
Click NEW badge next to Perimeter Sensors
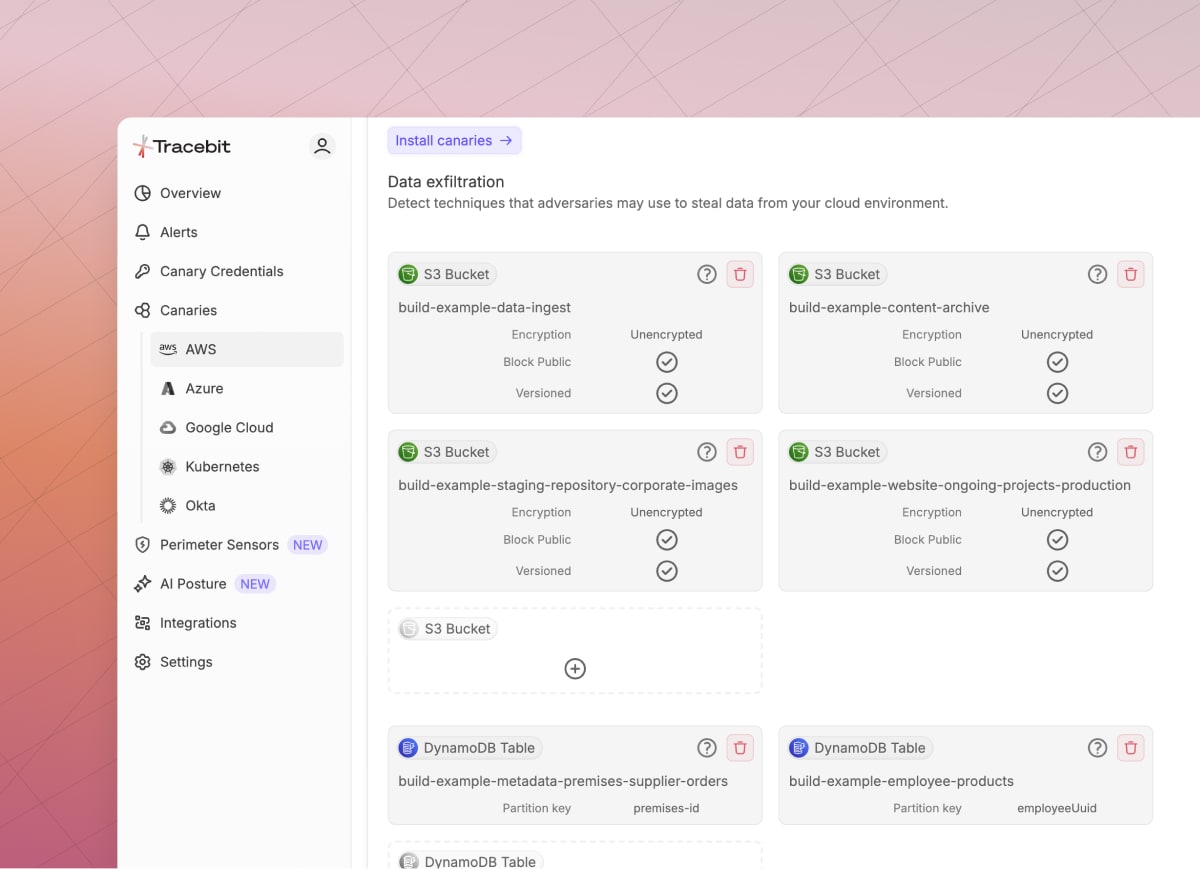308,545
